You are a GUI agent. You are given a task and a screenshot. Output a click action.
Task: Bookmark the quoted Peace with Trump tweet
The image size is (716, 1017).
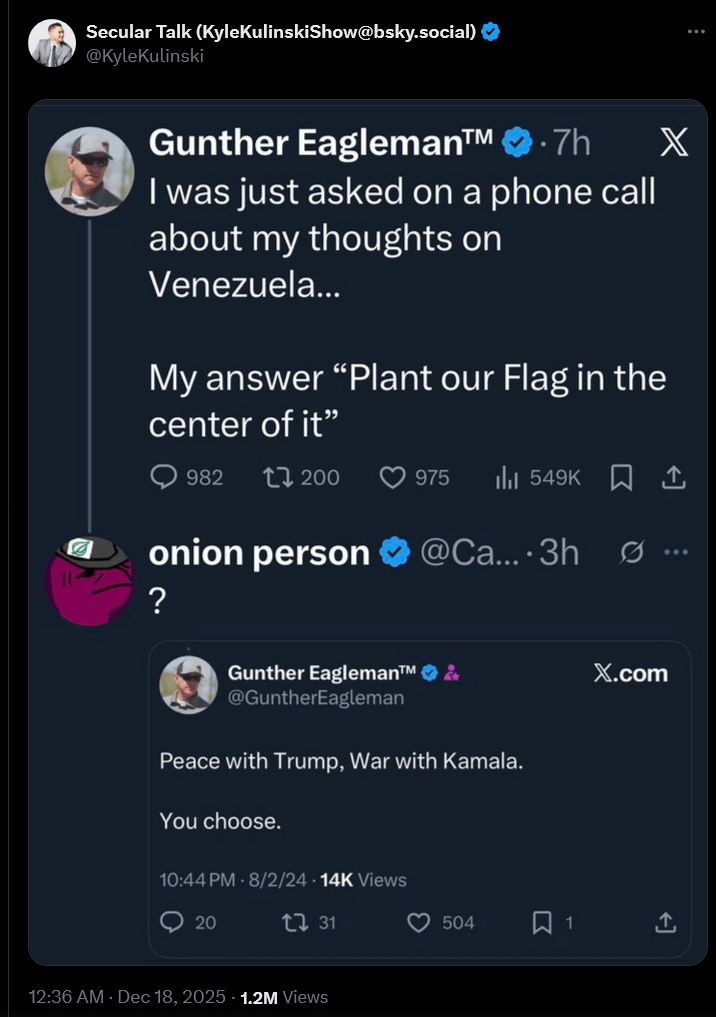[x=541, y=922]
